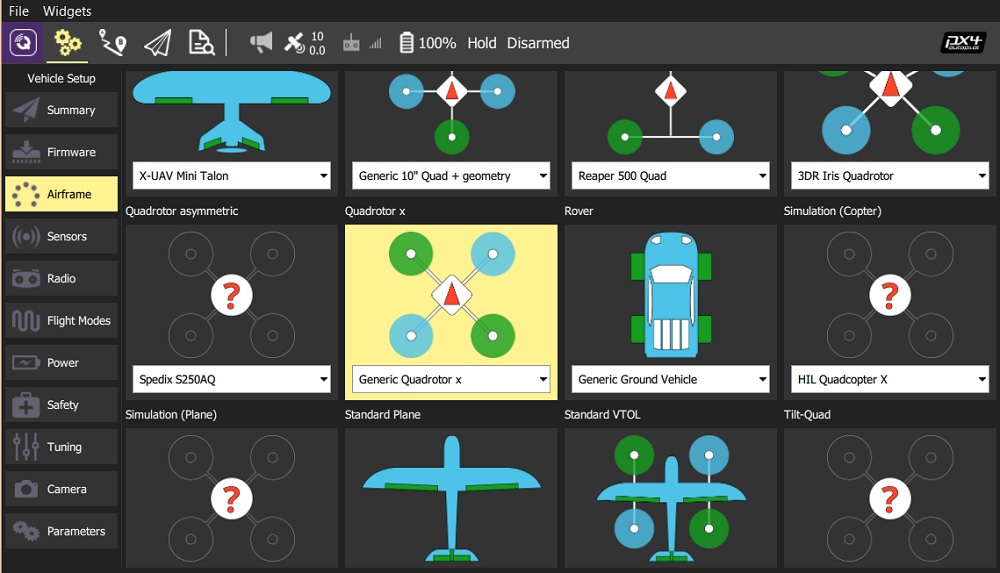Select the Standard Plane airframe image
This screenshot has height=573, width=1000.
coord(451,495)
